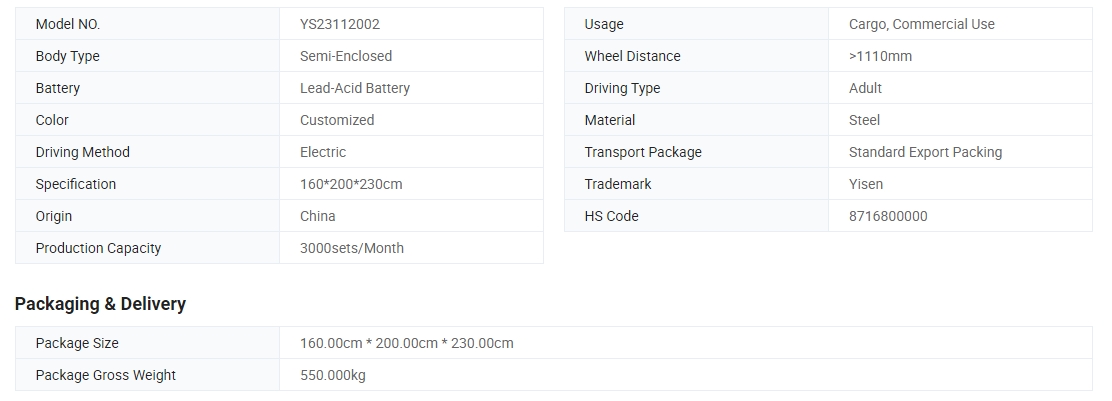
Task: Click the Standard Export Packing value
Action: [925, 152]
